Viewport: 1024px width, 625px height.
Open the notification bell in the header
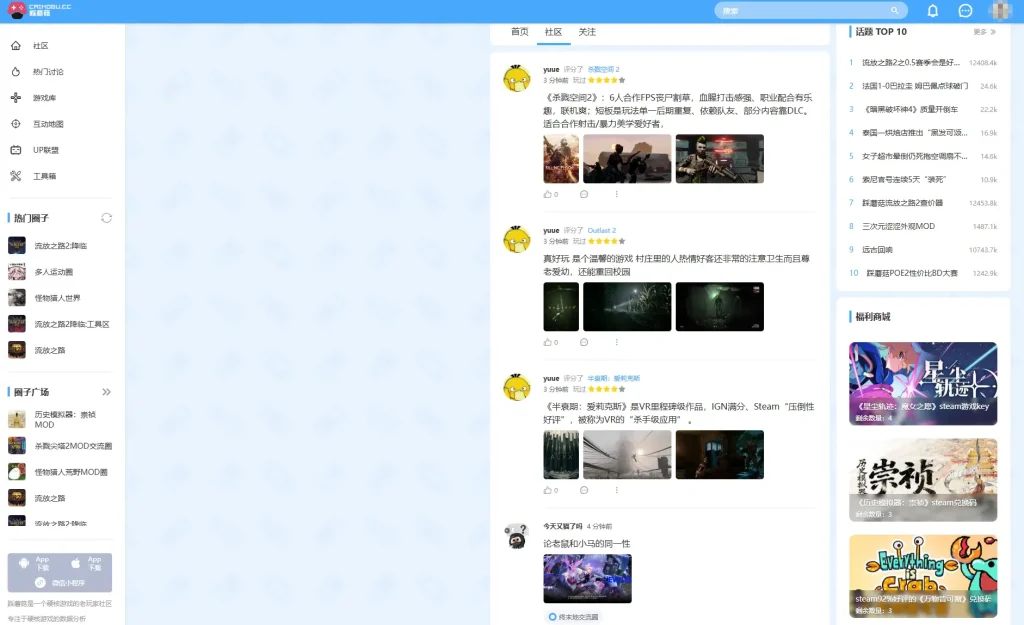[933, 10]
